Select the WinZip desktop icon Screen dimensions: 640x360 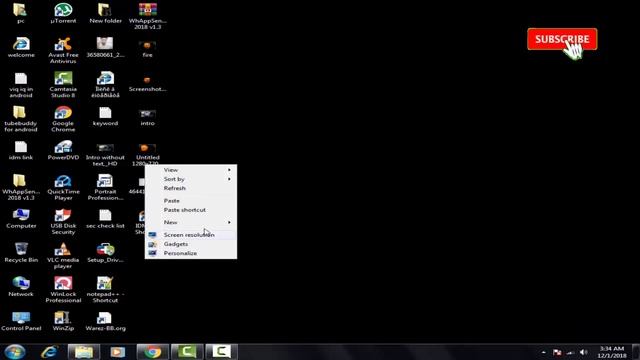(63, 321)
